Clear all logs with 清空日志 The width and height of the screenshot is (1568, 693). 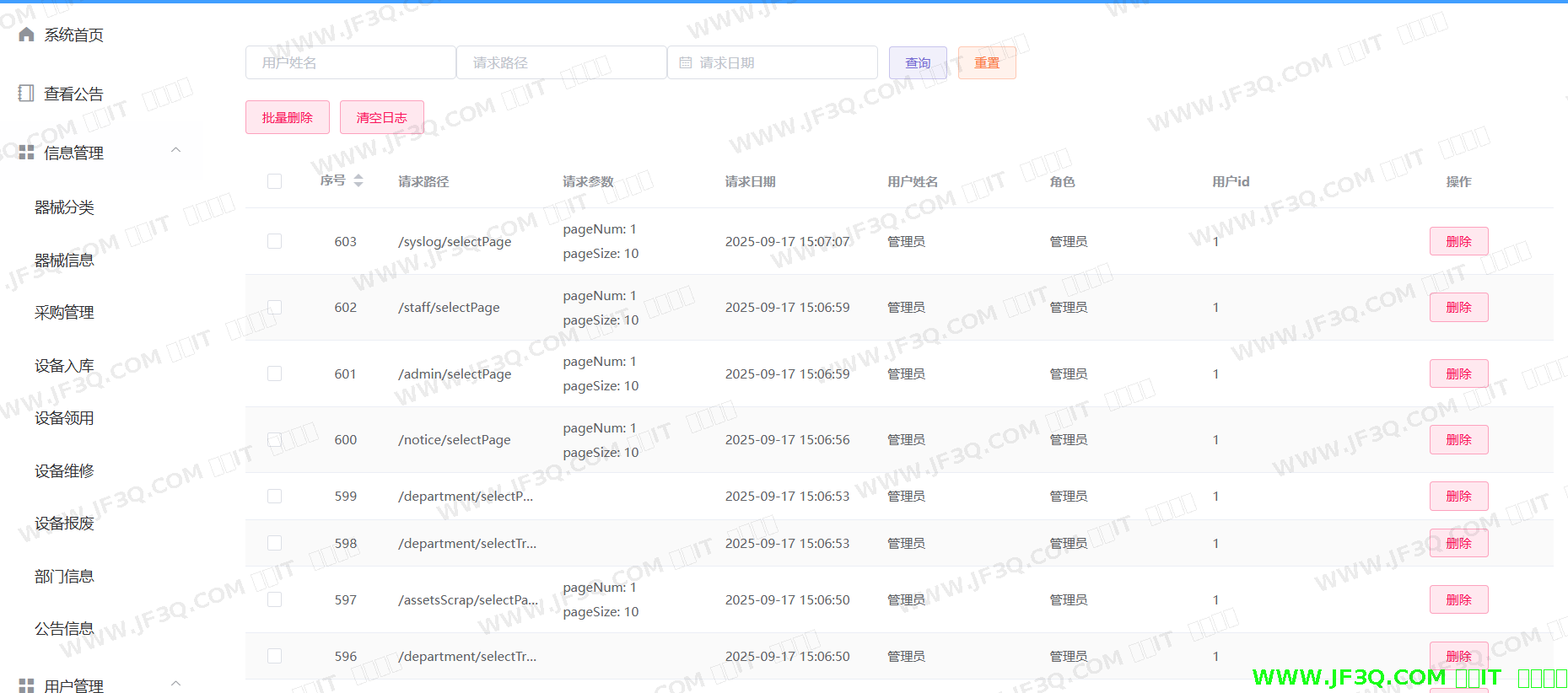pos(381,118)
